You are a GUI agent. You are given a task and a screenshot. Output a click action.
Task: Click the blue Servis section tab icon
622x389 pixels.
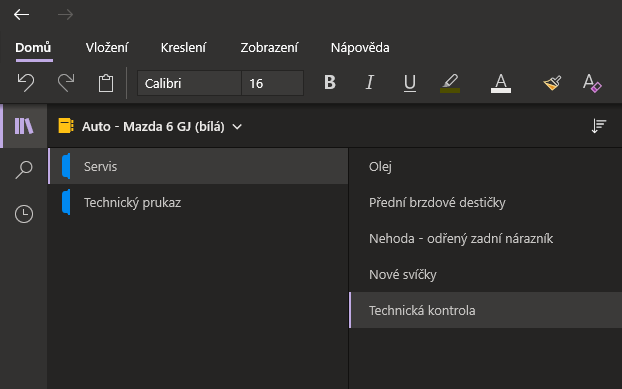[x=66, y=166]
